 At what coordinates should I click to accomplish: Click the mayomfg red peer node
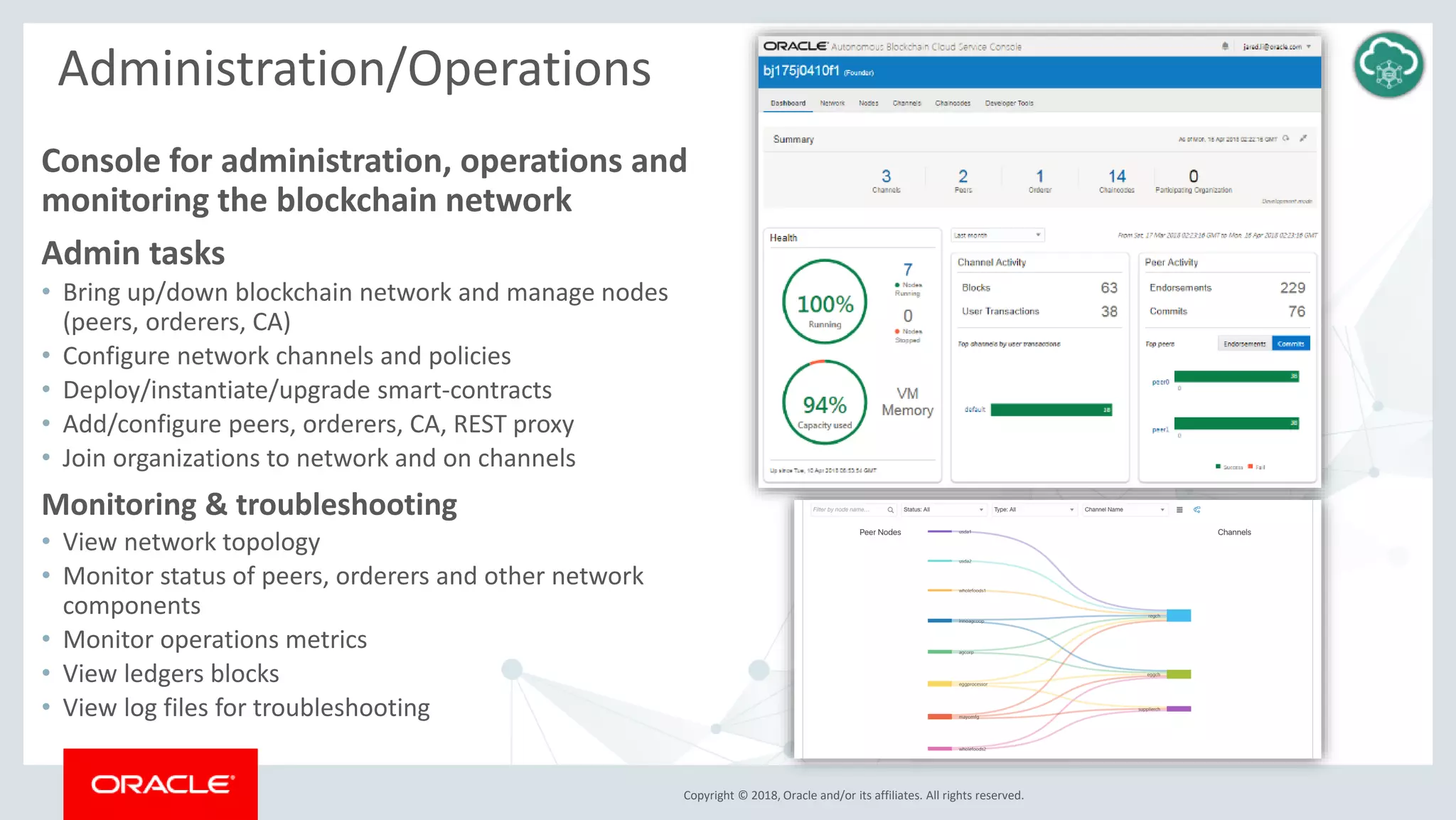pyautogui.click(x=940, y=716)
